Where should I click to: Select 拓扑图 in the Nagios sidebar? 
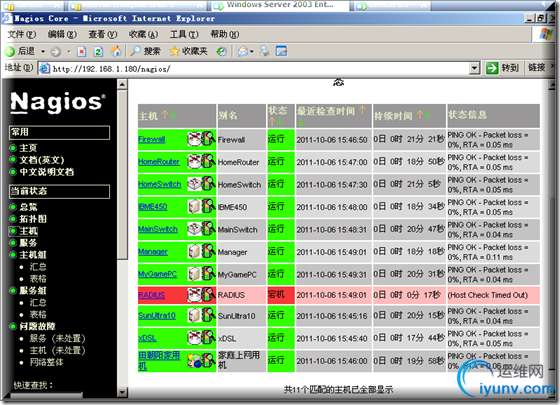(33, 219)
